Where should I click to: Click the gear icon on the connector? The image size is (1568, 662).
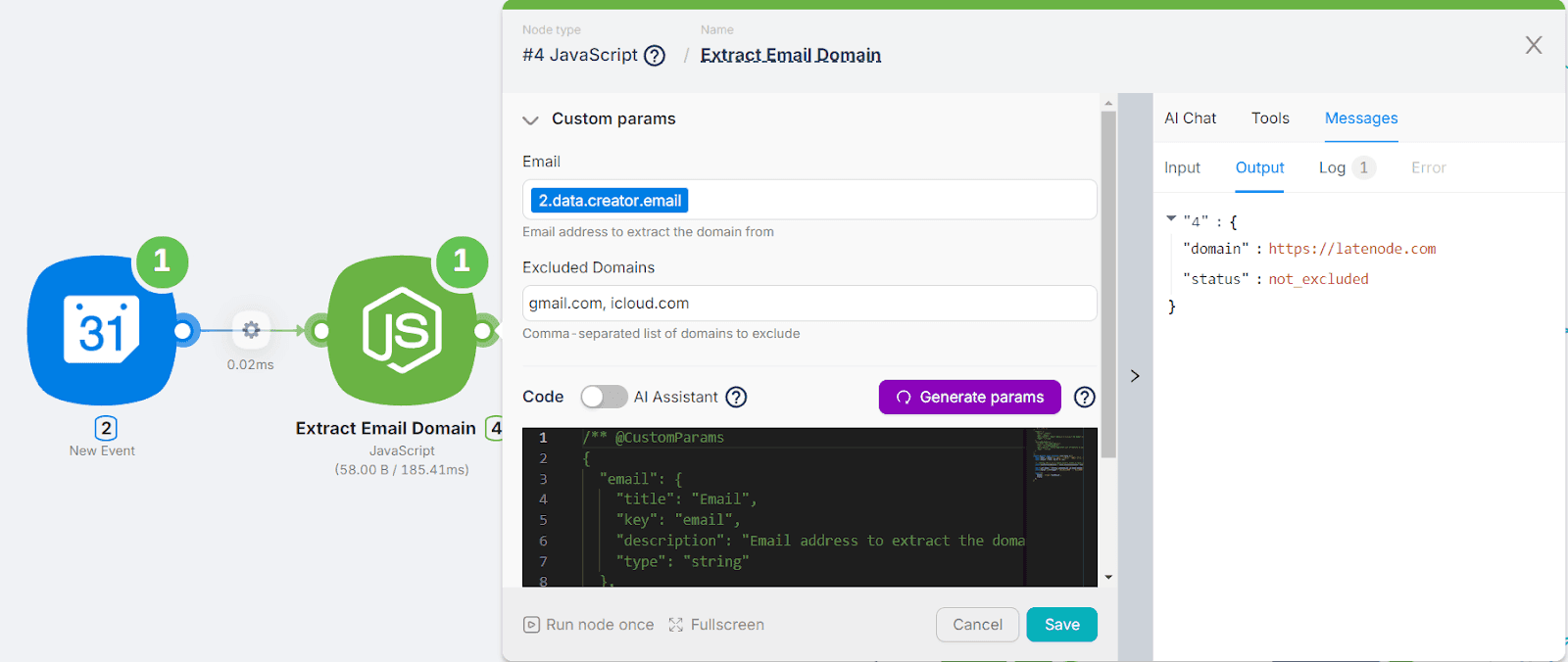251,330
